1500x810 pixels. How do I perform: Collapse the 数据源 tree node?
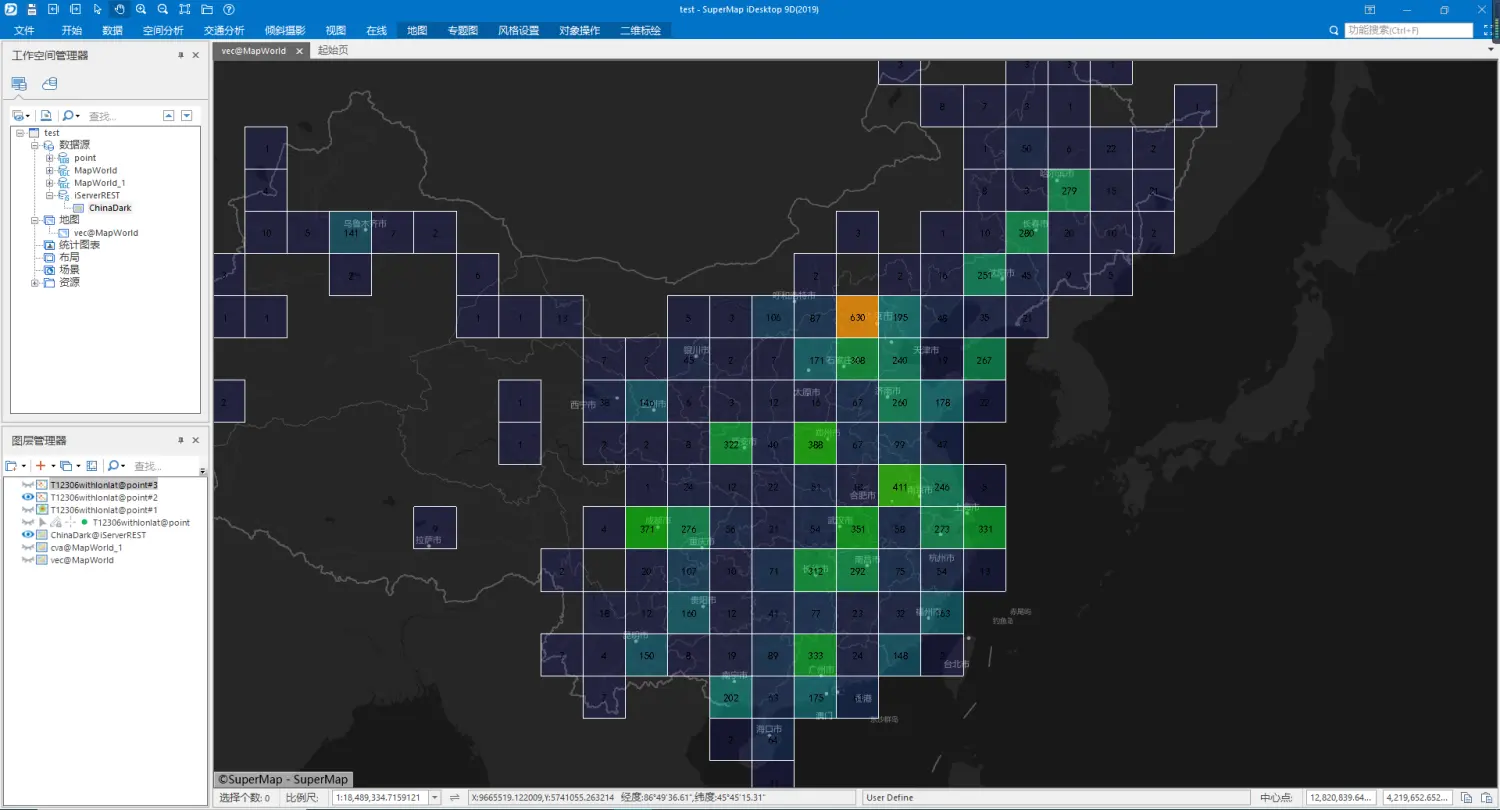point(34,145)
